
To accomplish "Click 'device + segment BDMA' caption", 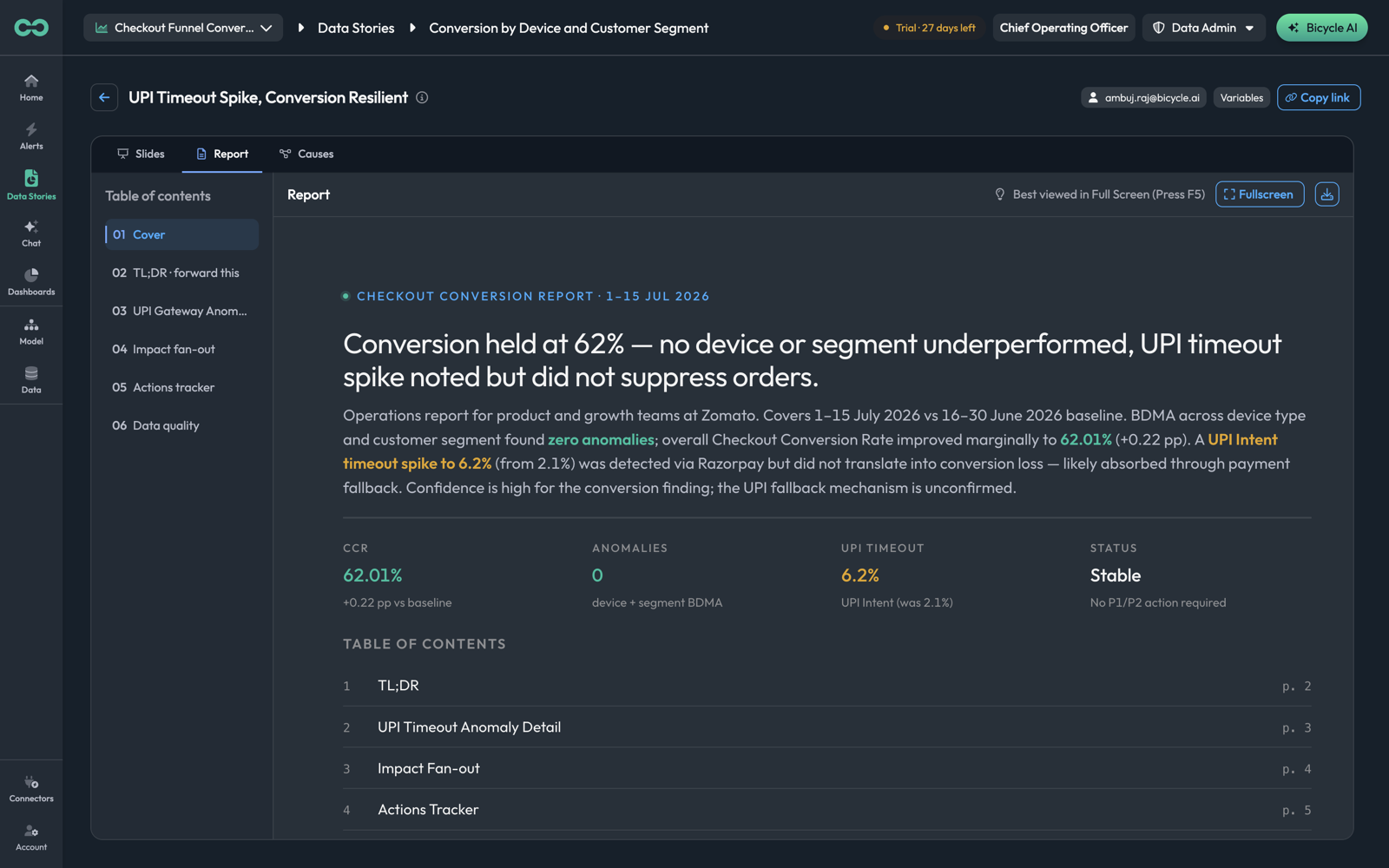I will (x=657, y=602).
